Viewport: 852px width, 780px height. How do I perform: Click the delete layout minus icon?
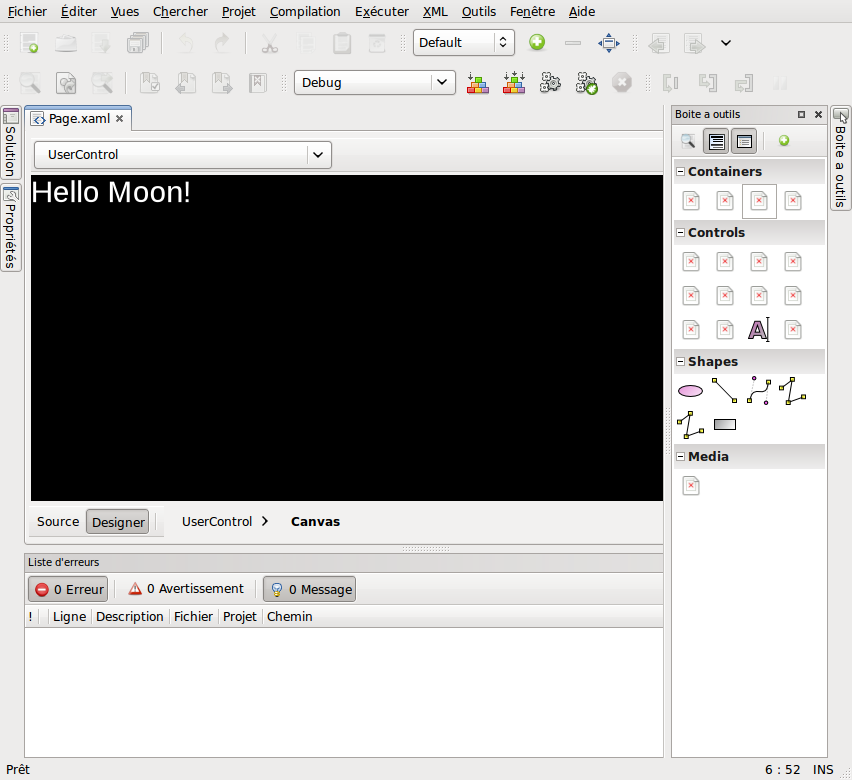(573, 42)
